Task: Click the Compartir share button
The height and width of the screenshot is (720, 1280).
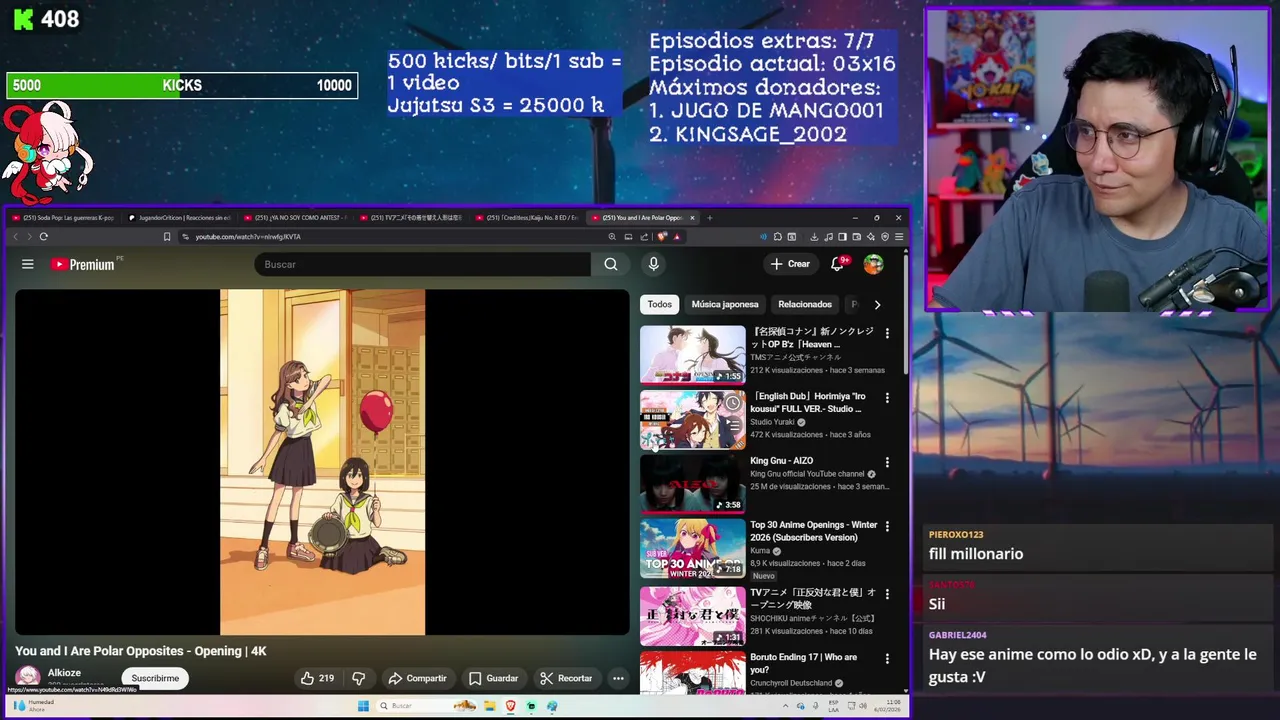Action: pyautogui.click(x=417, y=678)
